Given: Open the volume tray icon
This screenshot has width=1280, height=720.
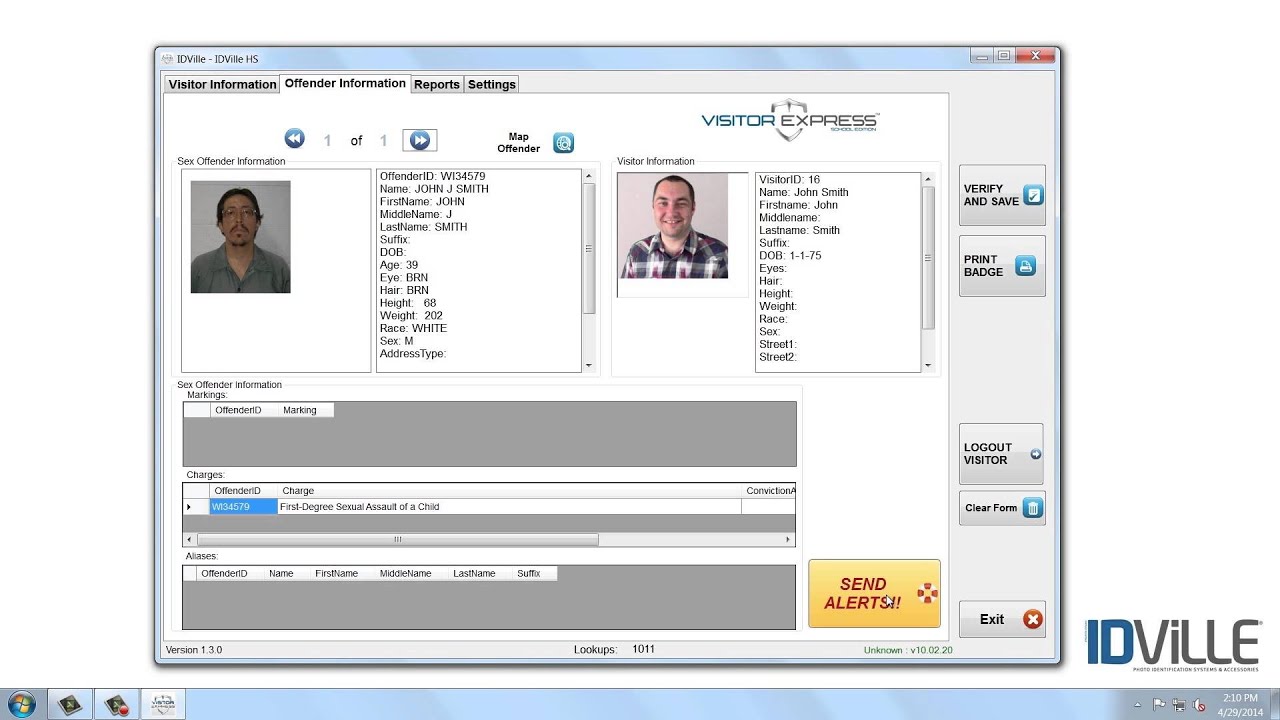Looking at the screenshot, I should 1199,705.
